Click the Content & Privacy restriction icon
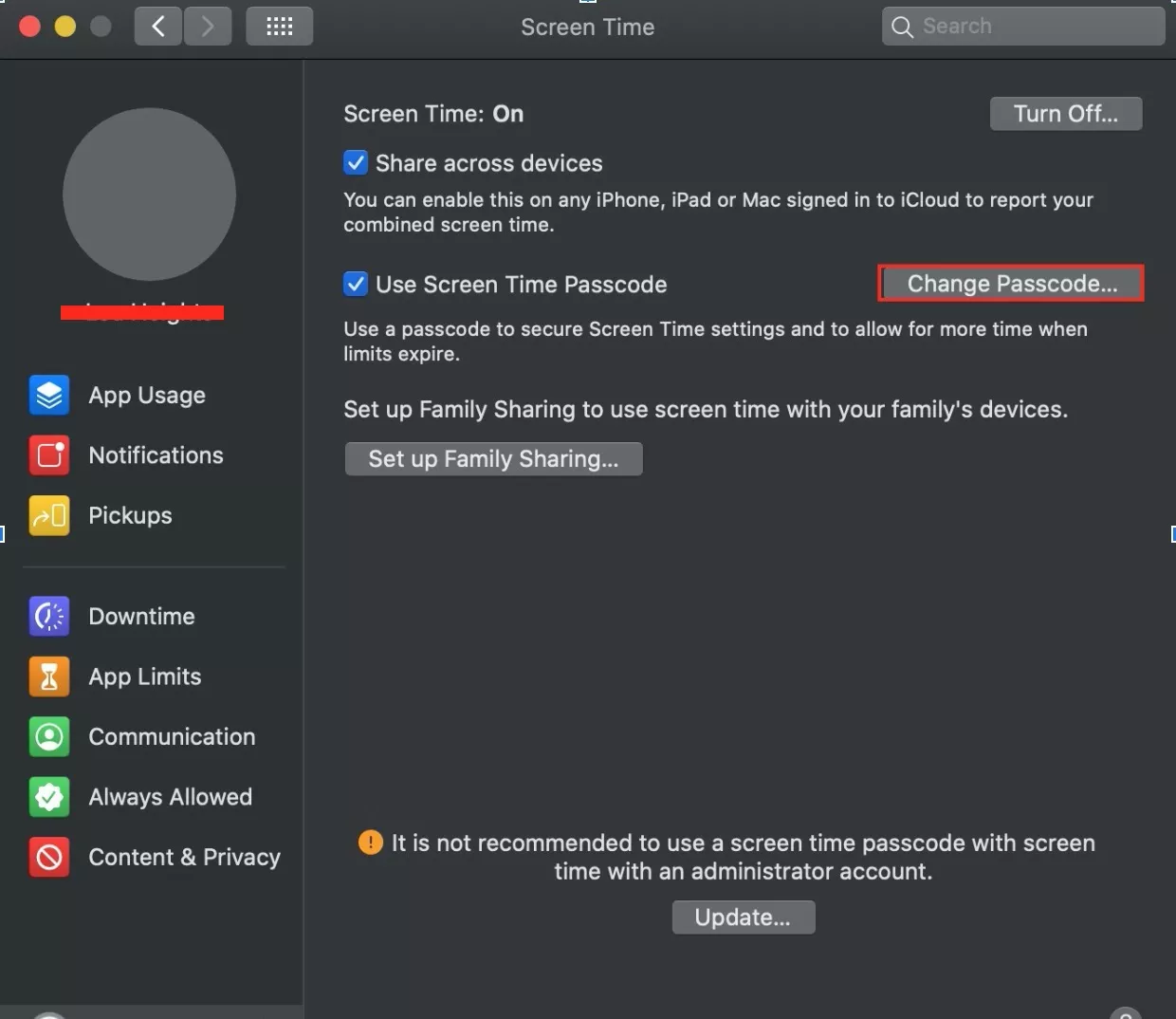This screenshot has height=1019, width=1176. click(x=49, y=858)
